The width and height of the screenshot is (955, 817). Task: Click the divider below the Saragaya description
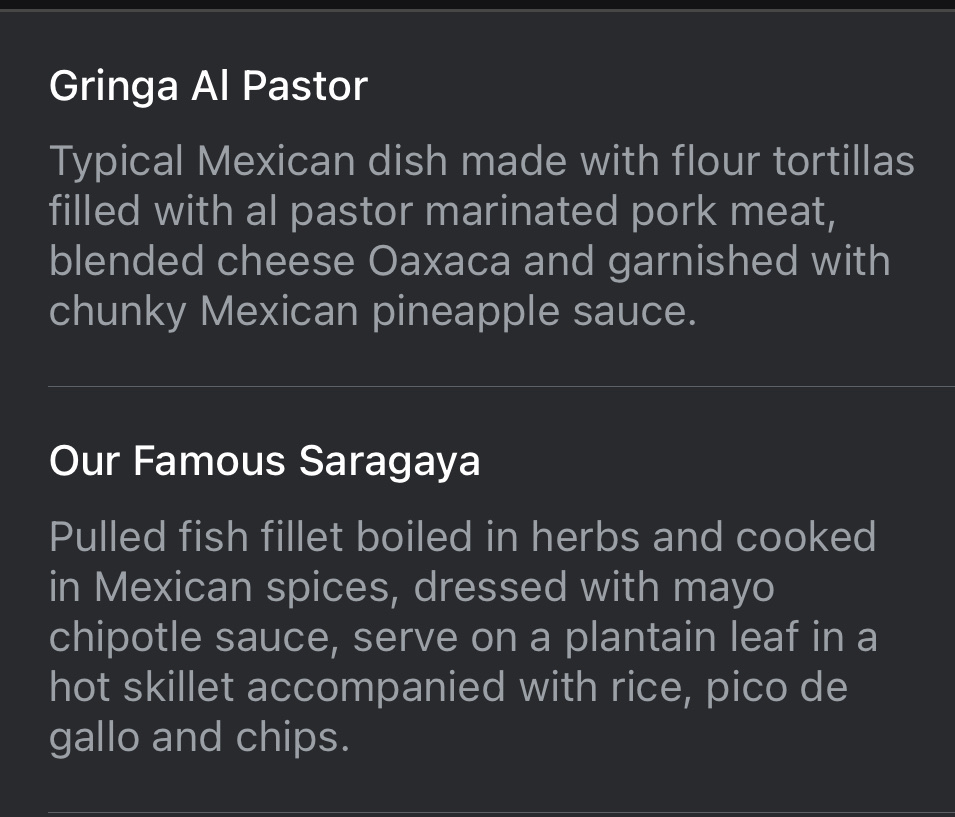point(501,813)
